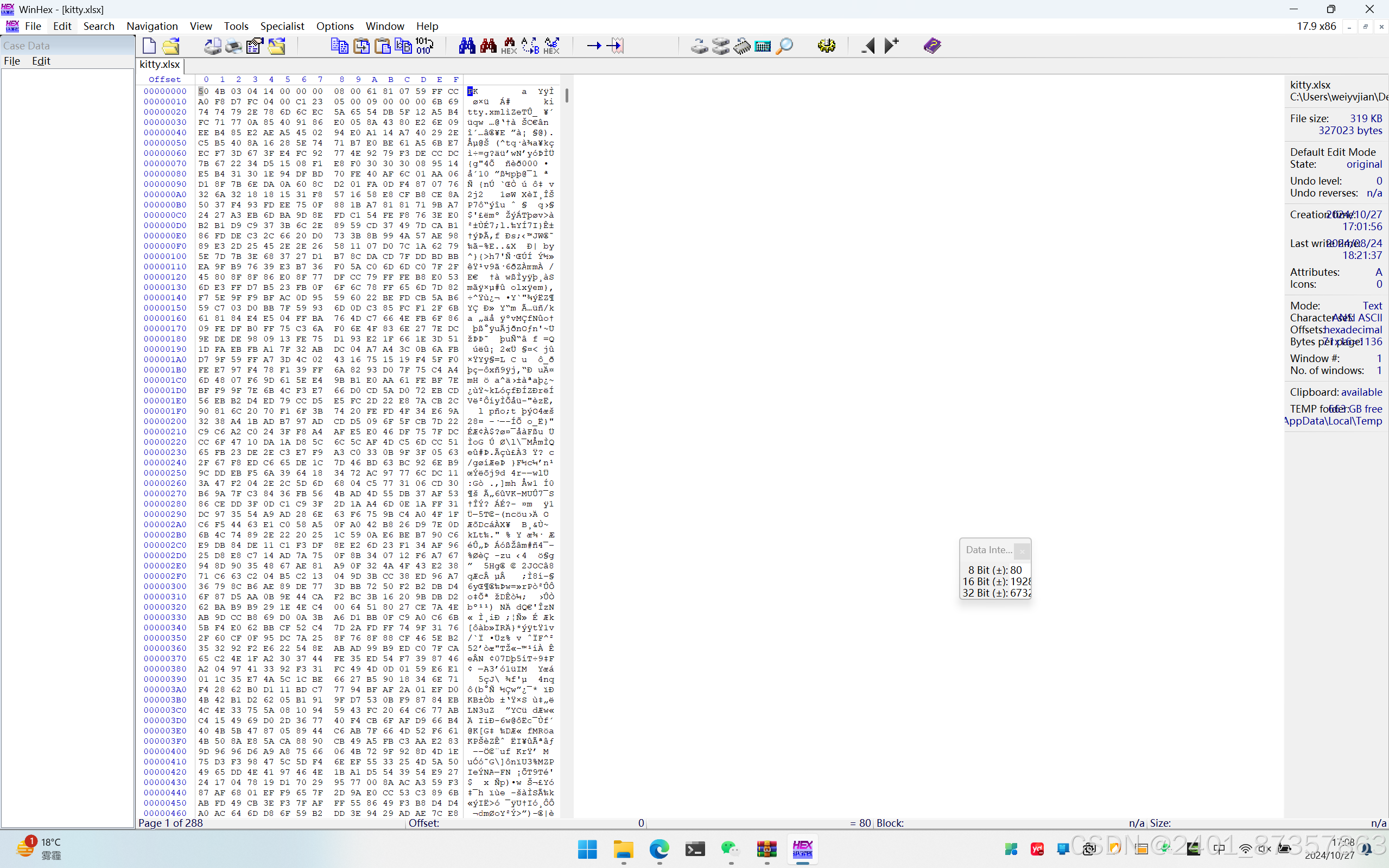Screen dimensions: 1389x868
Task: Open the RAM editor chip icon
Action: pos(741,46)
